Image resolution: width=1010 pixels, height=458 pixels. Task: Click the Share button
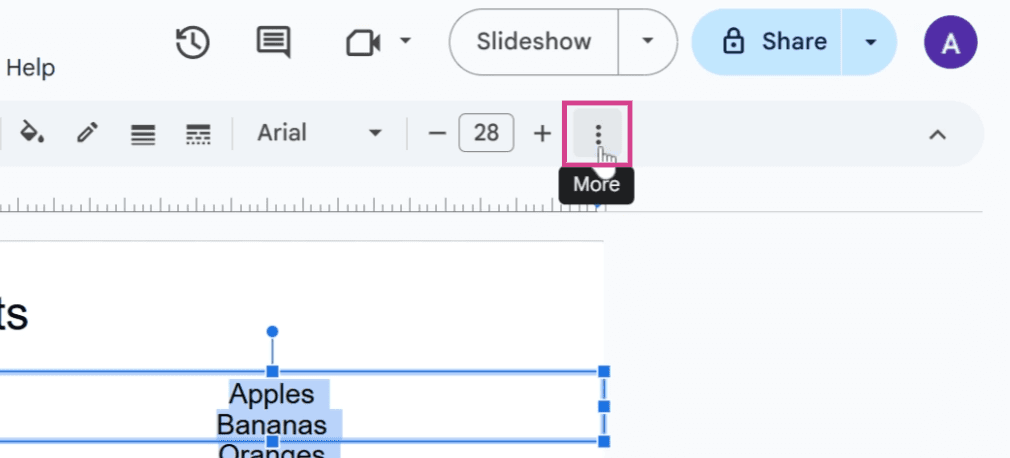767,42
